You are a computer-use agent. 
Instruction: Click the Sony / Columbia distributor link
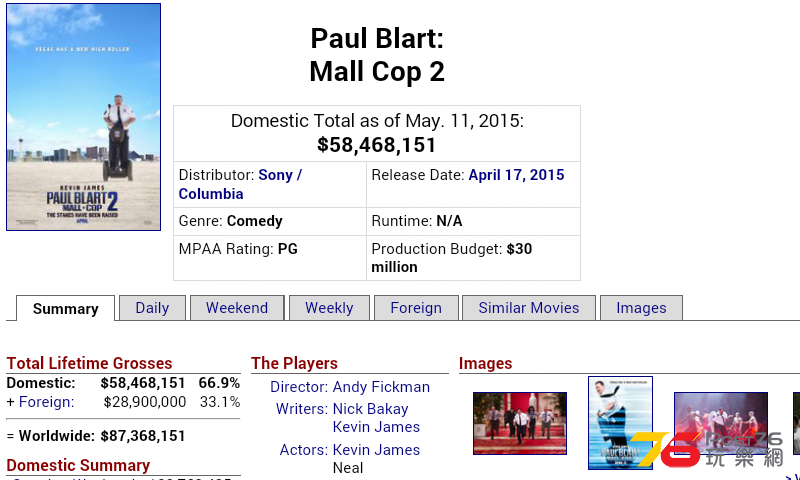pos(240,184)
